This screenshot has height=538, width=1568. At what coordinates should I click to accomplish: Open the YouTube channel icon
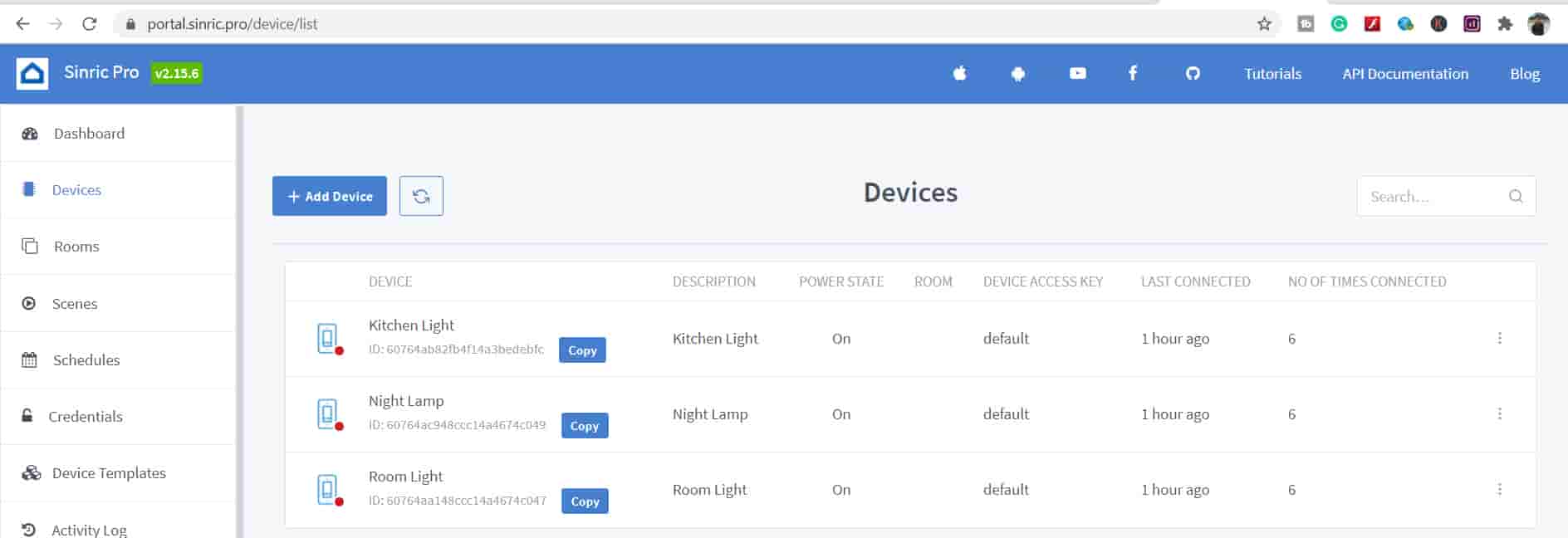pyautogui.click(x=1077, y=74)
